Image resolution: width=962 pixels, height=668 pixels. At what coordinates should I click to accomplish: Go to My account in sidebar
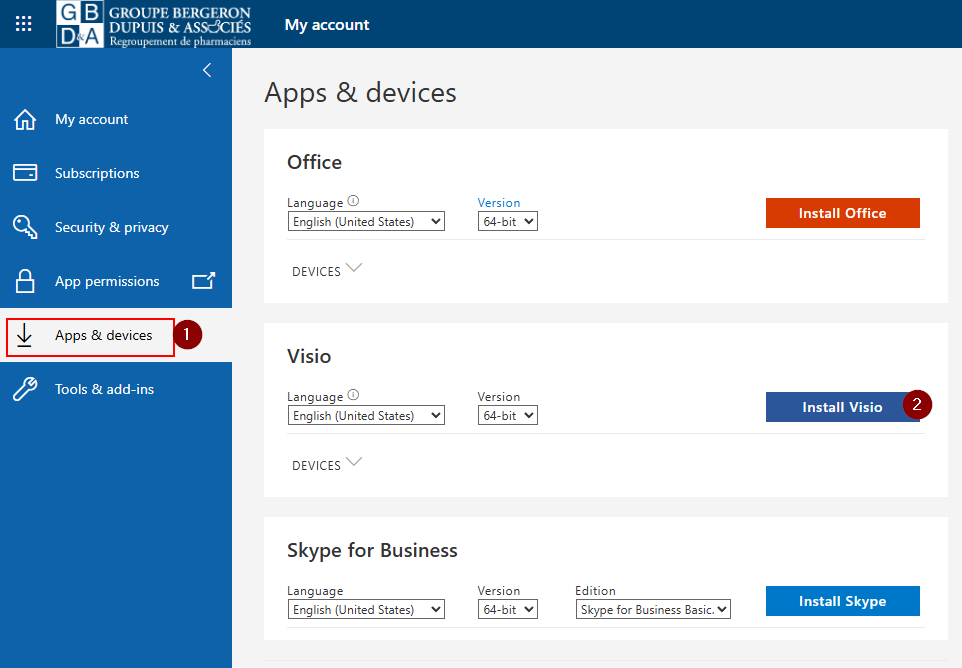(116, 119)
